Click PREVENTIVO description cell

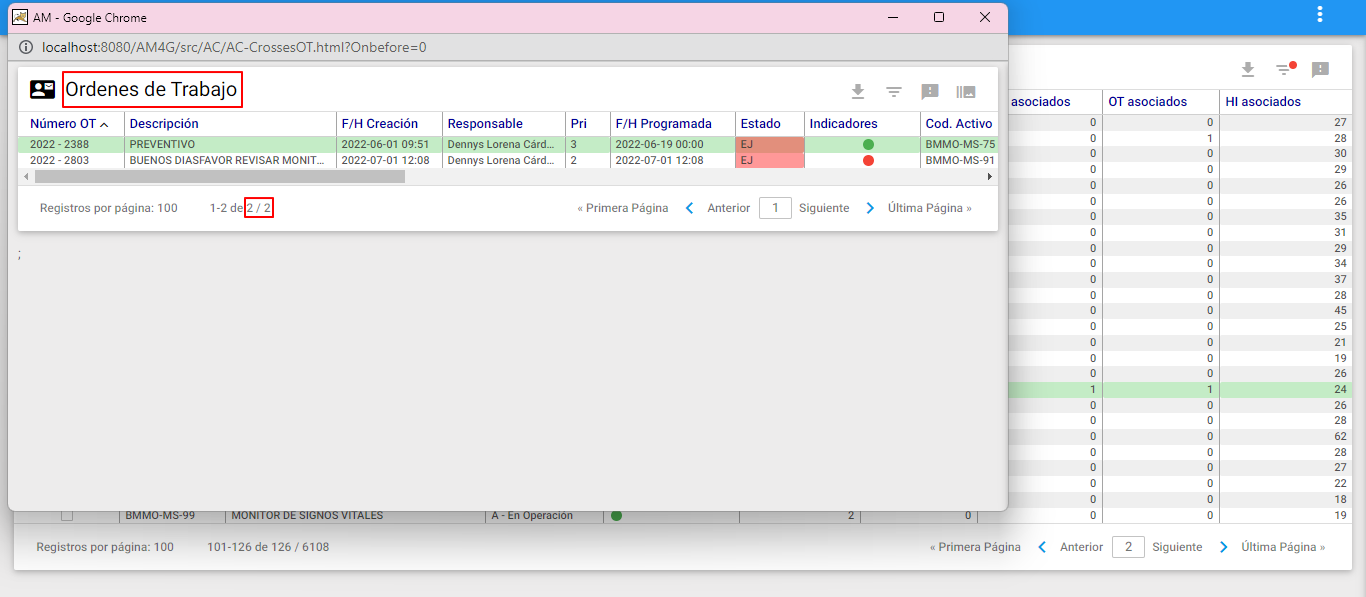162,144
